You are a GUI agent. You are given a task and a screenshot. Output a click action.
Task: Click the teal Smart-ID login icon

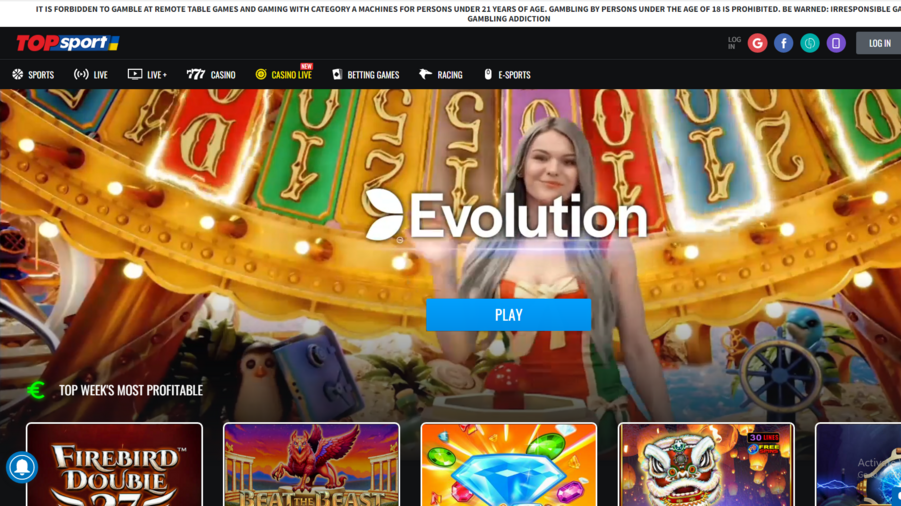coord(810,43)
